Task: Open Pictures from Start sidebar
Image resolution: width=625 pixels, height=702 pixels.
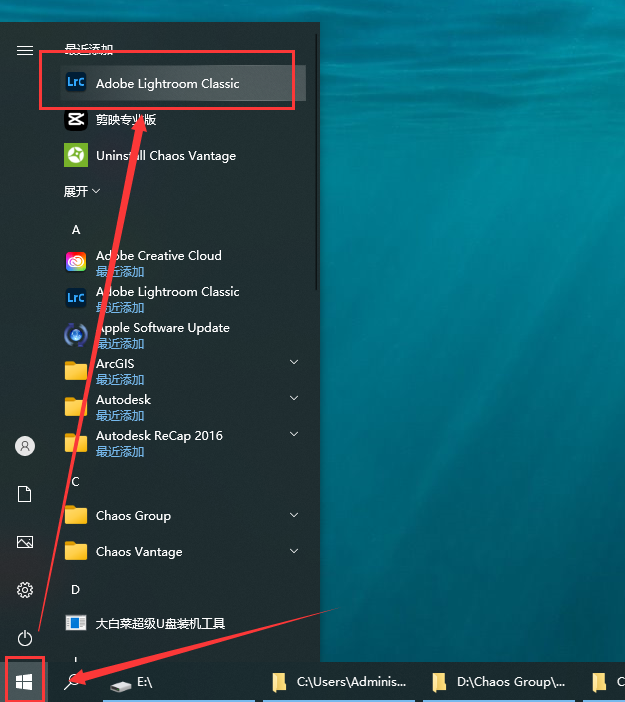Action: tap(25, 542)
